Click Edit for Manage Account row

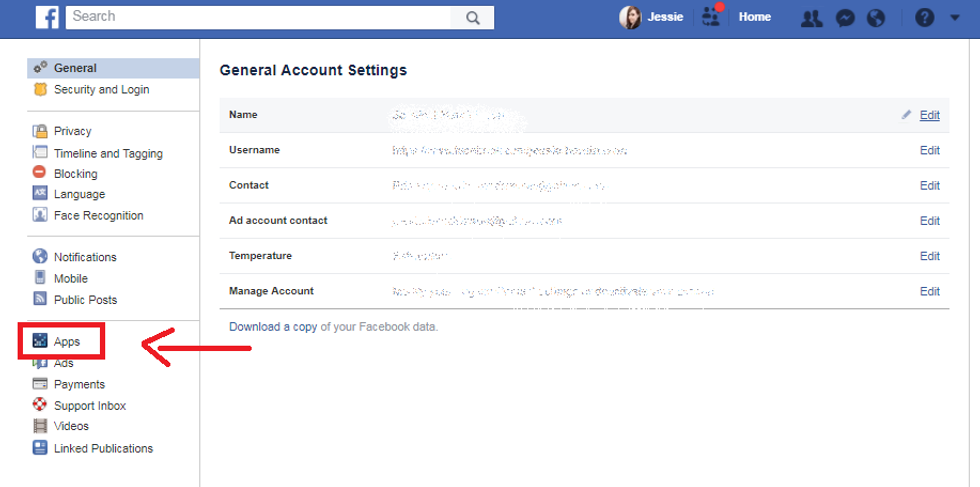point(929,291)
